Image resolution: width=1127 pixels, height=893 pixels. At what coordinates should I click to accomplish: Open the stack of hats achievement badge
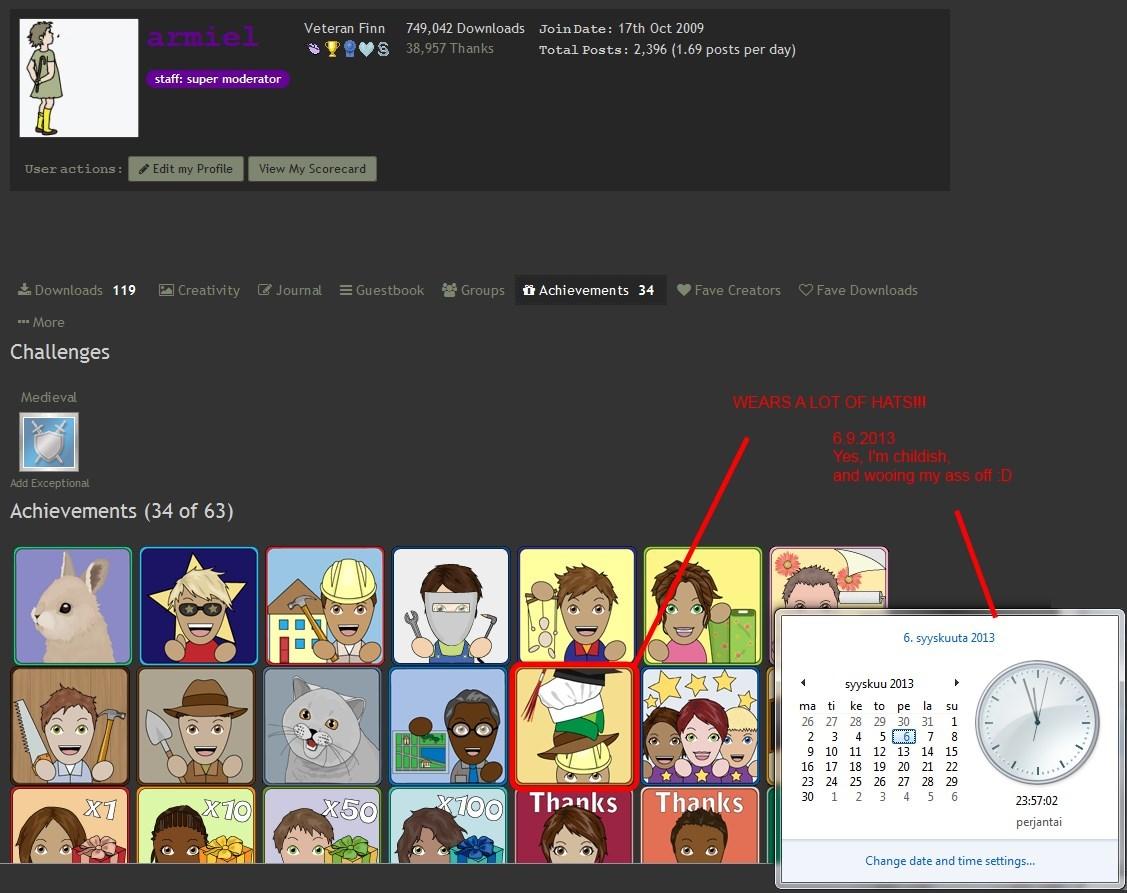(x=574, y=727)
